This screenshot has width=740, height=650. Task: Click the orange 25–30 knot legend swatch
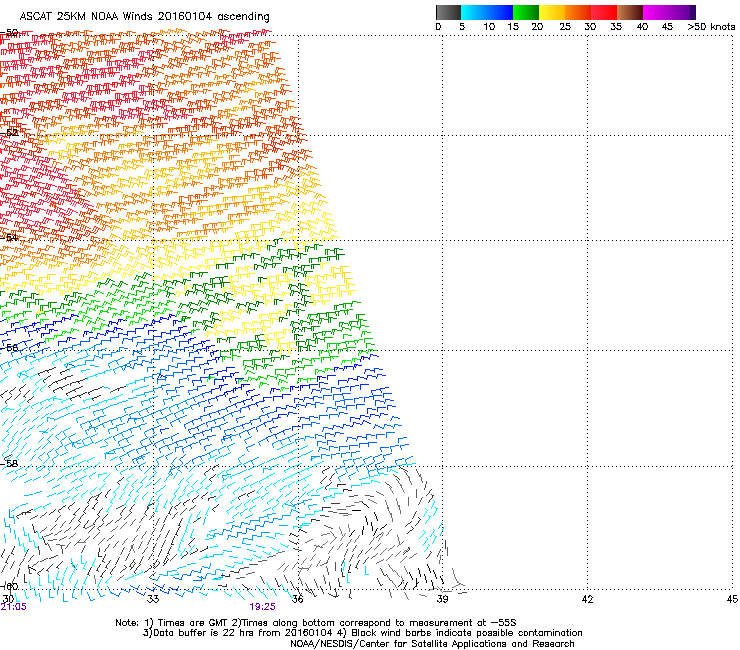(x=578, y=12)
